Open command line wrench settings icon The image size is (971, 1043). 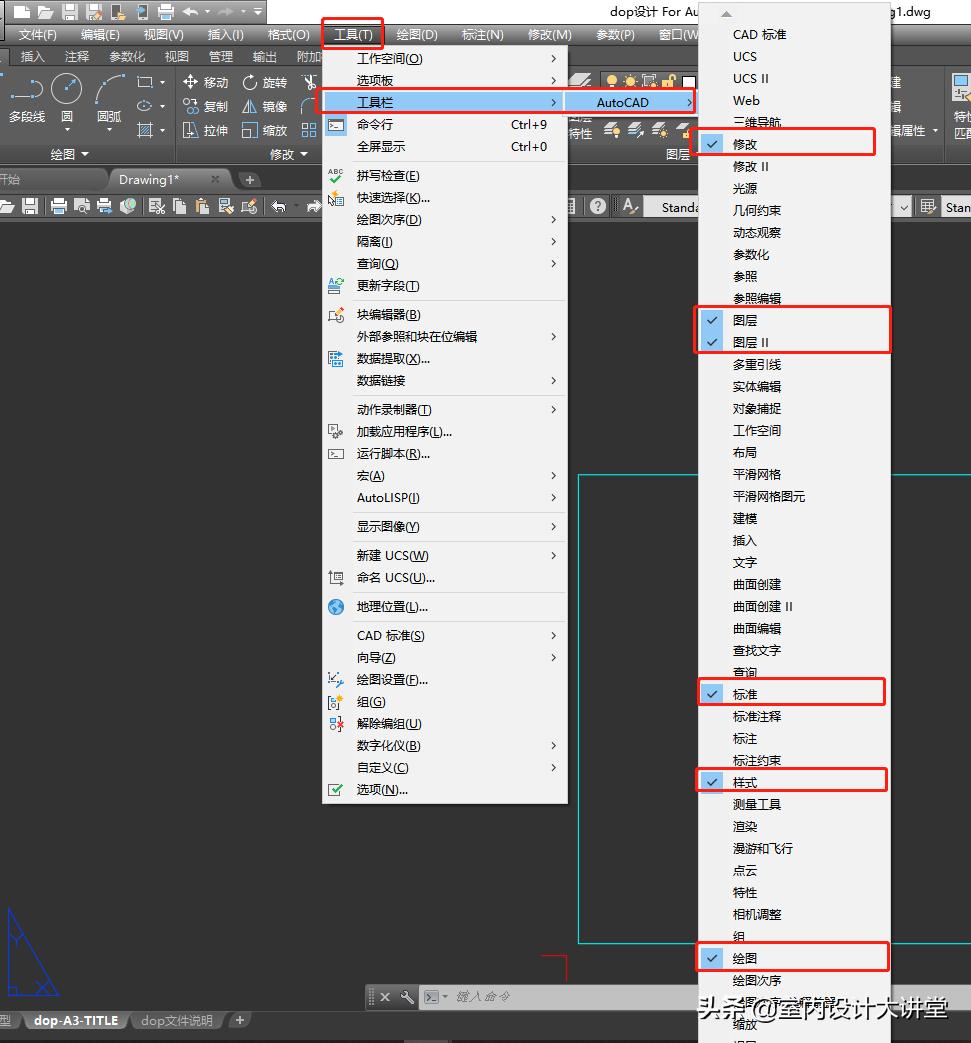pos(407,997)
